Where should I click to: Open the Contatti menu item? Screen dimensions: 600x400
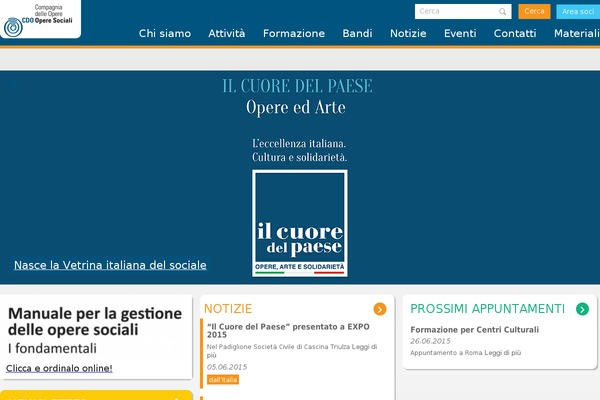515,33
